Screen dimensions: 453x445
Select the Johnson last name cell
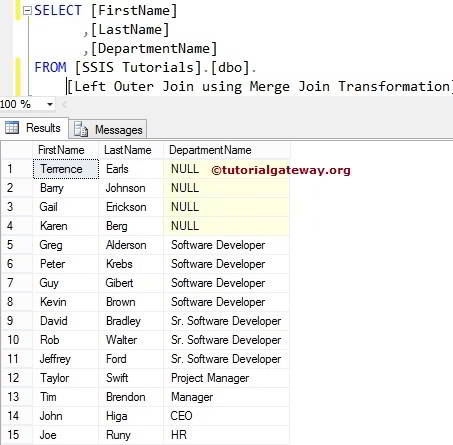pyautogui.click(x=131, y=188)
